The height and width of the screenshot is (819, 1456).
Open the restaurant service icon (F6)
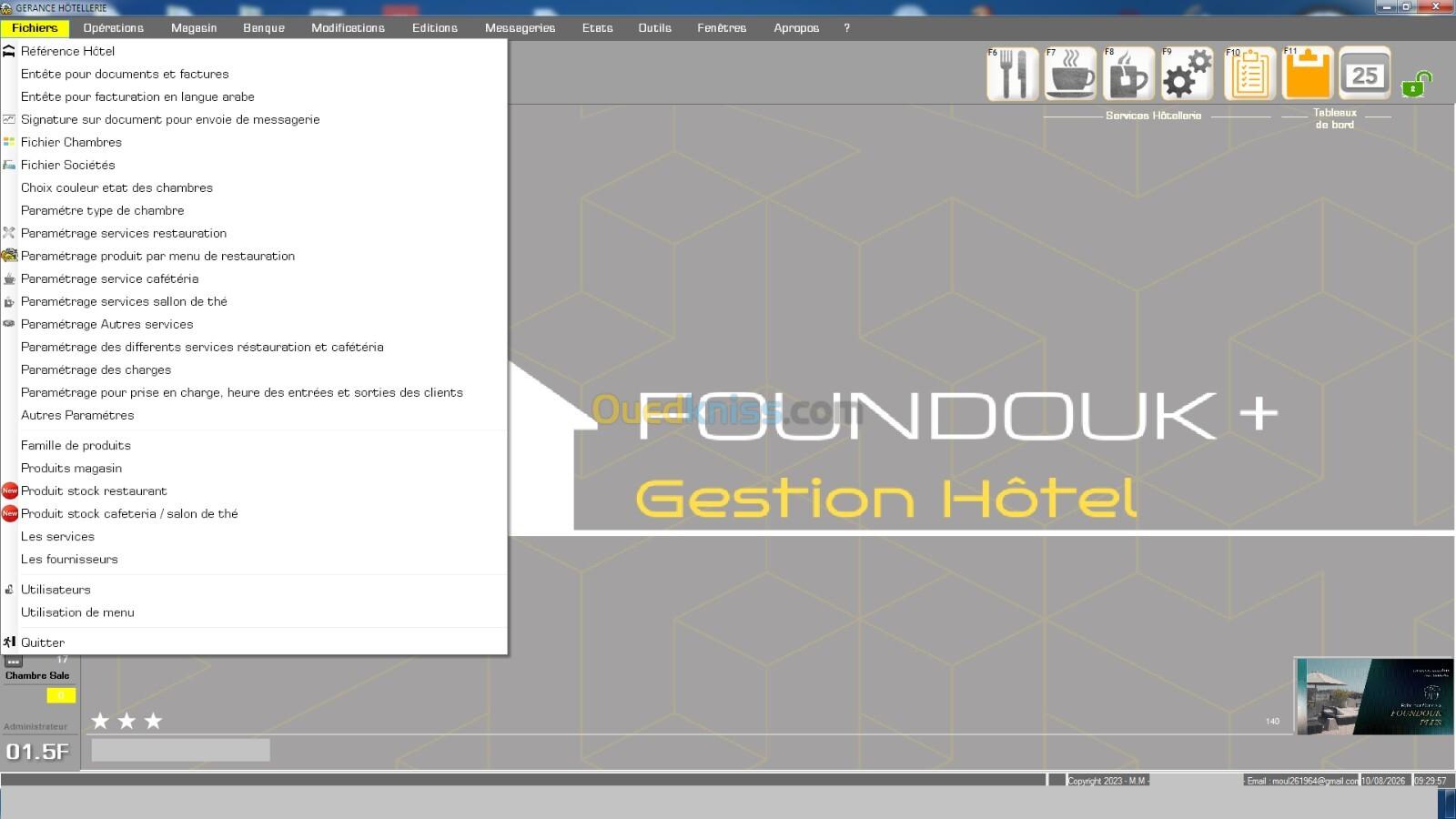pyautogui.click(x=1013, y=74)
